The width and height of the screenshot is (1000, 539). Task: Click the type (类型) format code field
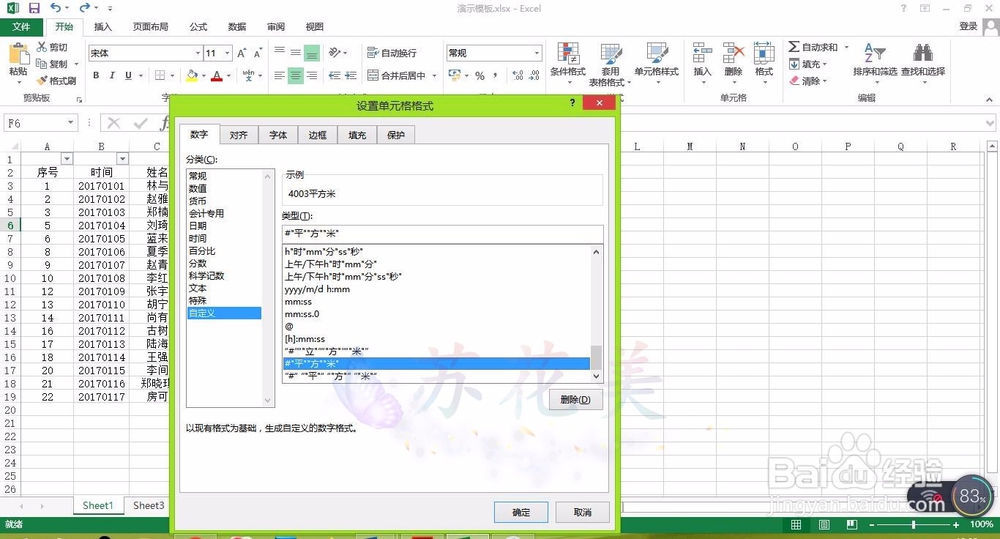(442, 233)
